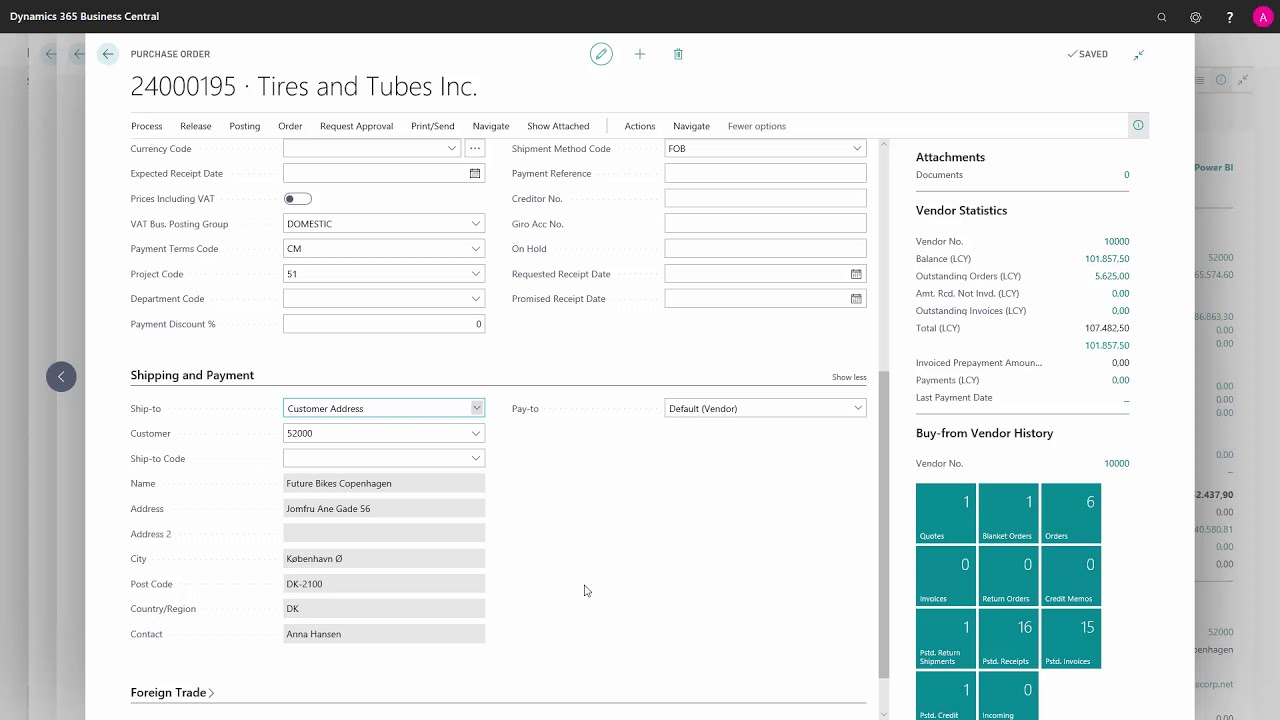Open the Blanket Orders tile

click(x=1008, y=513)
